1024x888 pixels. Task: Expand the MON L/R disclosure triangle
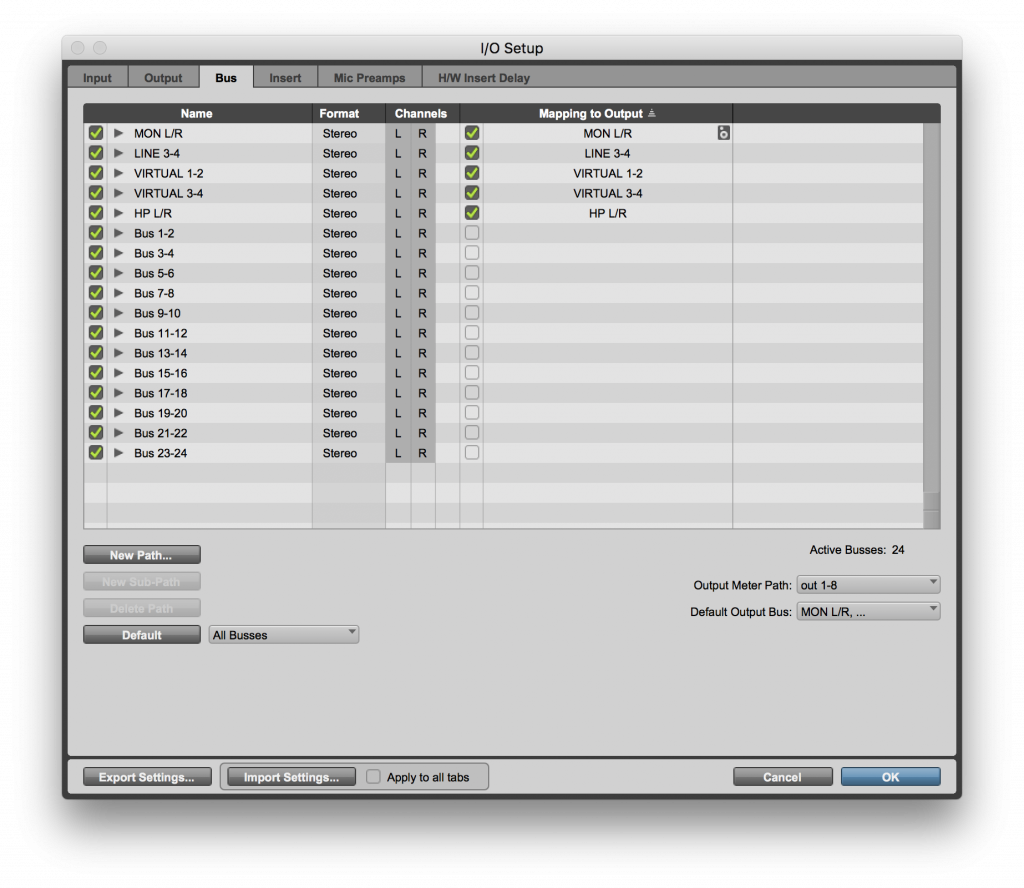[117, 132]
